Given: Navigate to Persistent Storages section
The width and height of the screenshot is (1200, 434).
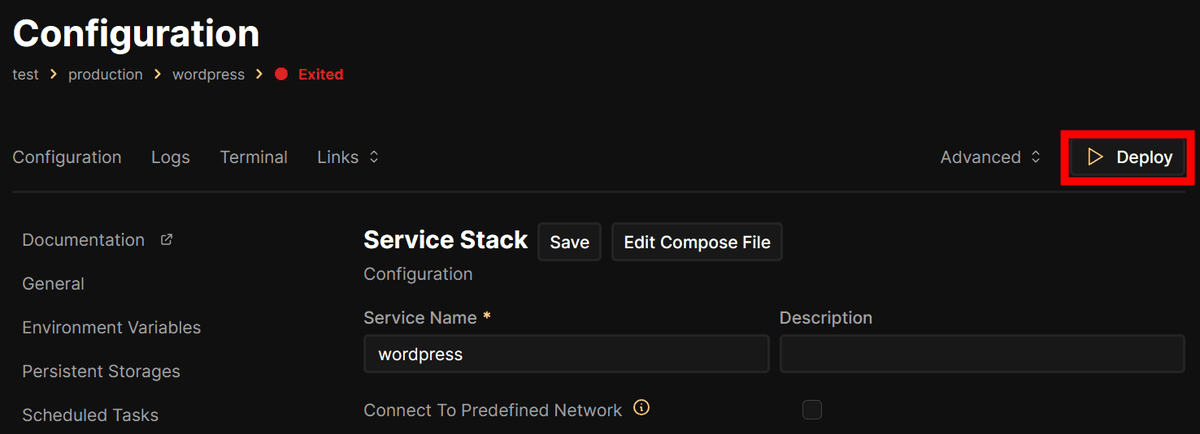Looking at the screenshot, I should 101,371.
